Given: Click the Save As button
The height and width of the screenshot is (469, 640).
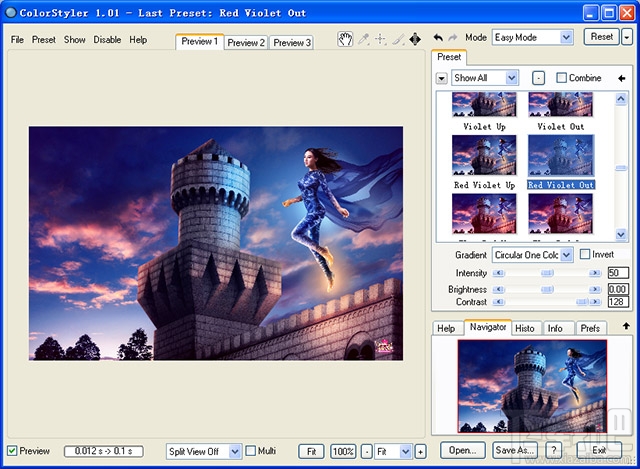Looking at the screenshot, I should click(x=514, y=450).
